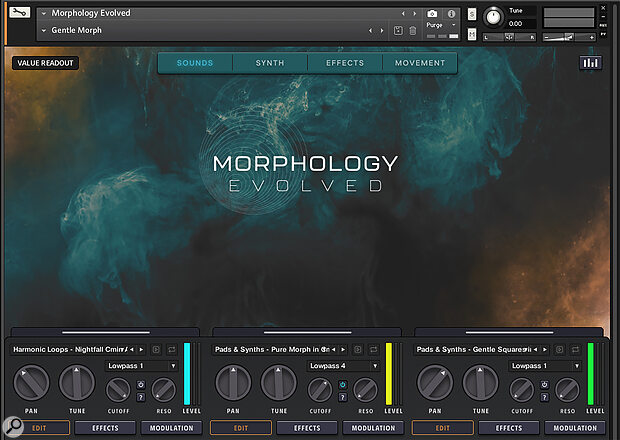
Task: Load the previous sound for Pure Morph layer
Action: pos(333,349)
